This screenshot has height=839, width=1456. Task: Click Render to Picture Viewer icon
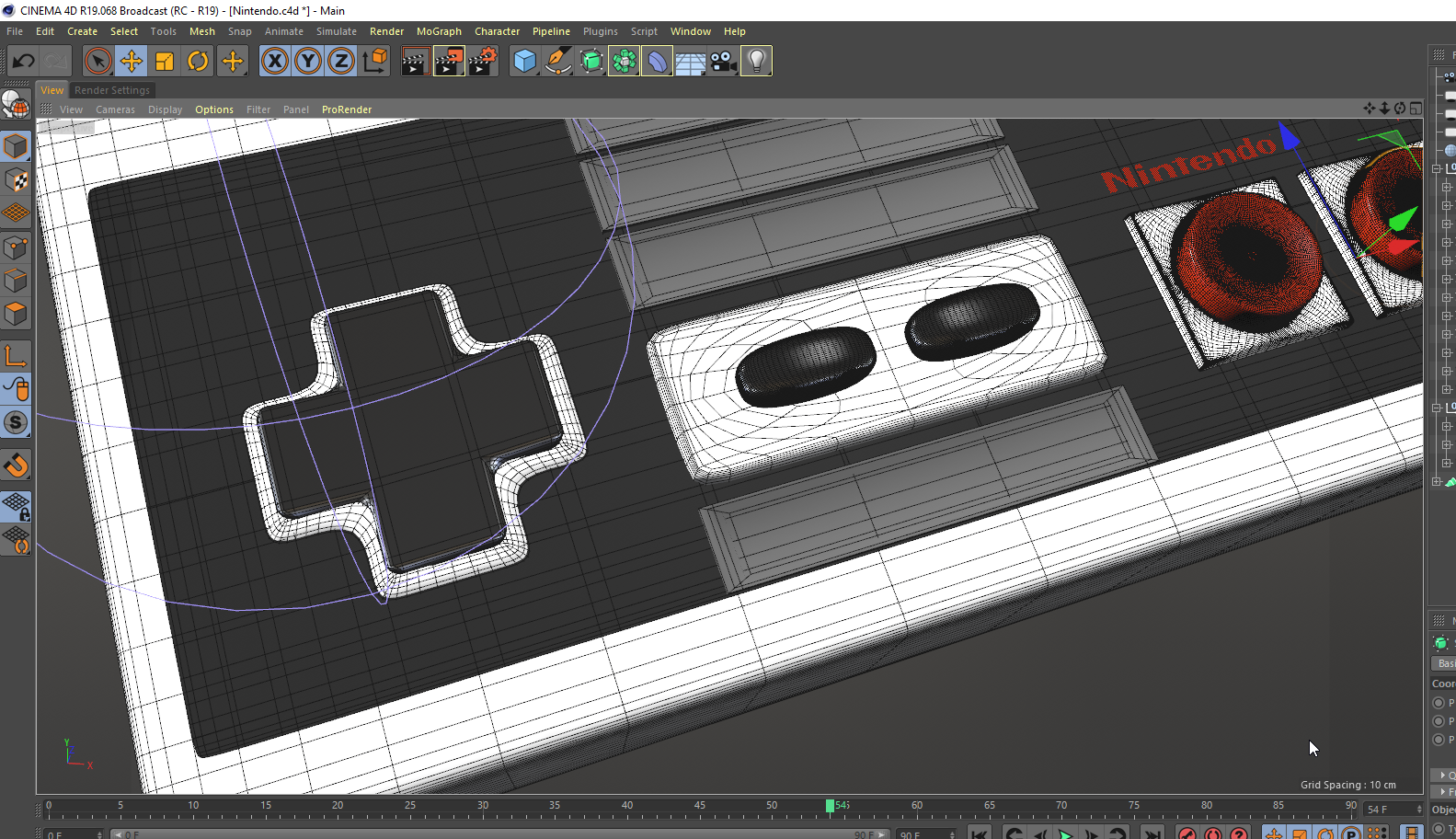(449, 62)
